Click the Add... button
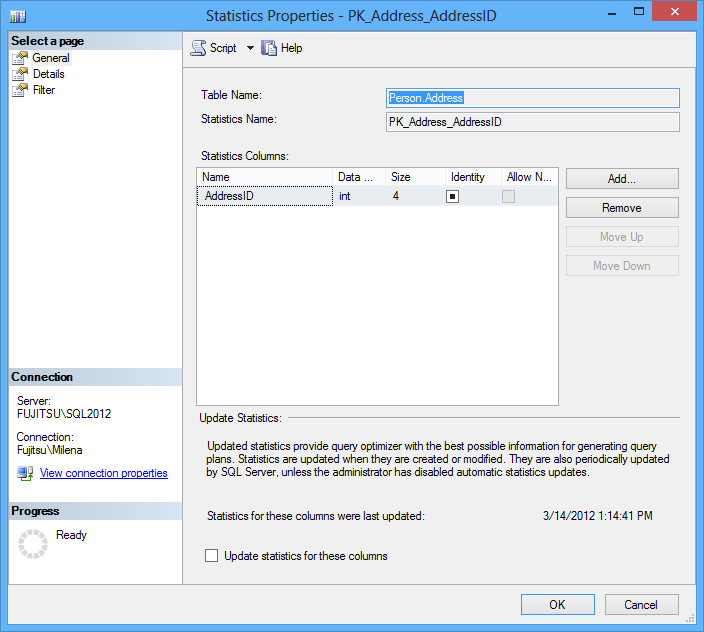The image size is (704, 632). pyautogui.click(x=622, y=179)
